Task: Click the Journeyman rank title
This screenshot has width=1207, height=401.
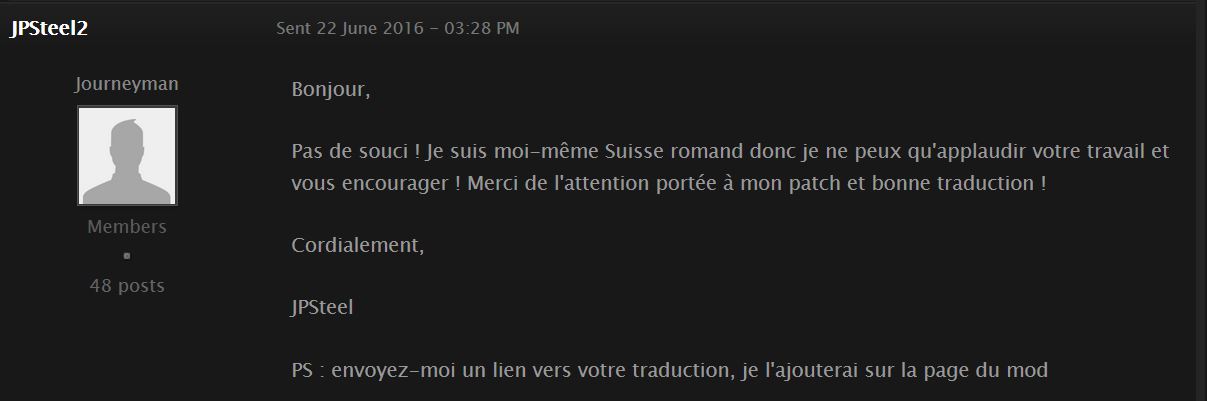Action: coord(127,84)
